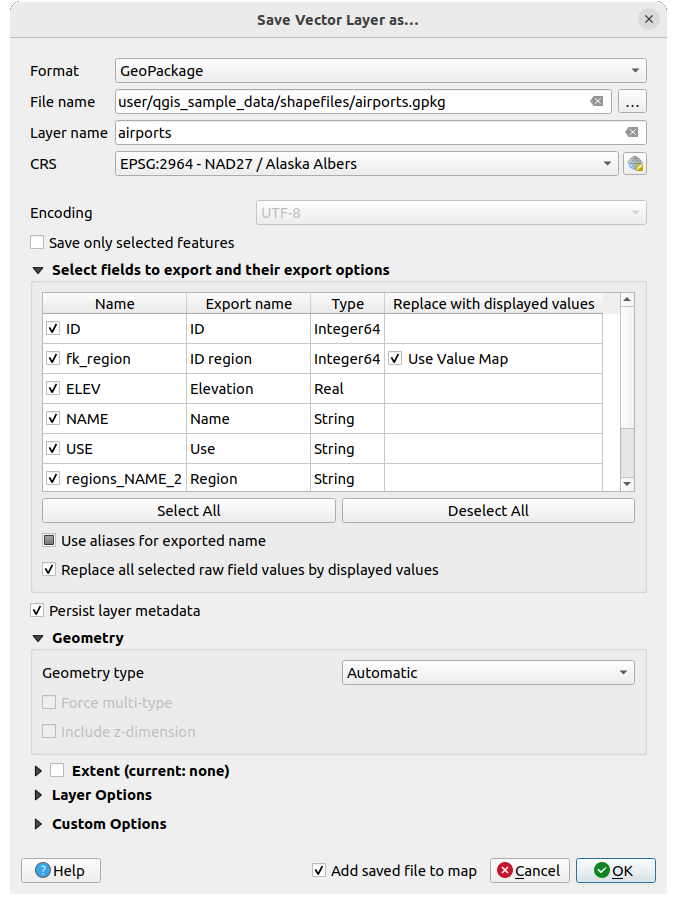Toggle Use Value Map for fk_region
This screenshot has height=904, width=677.
397,359
